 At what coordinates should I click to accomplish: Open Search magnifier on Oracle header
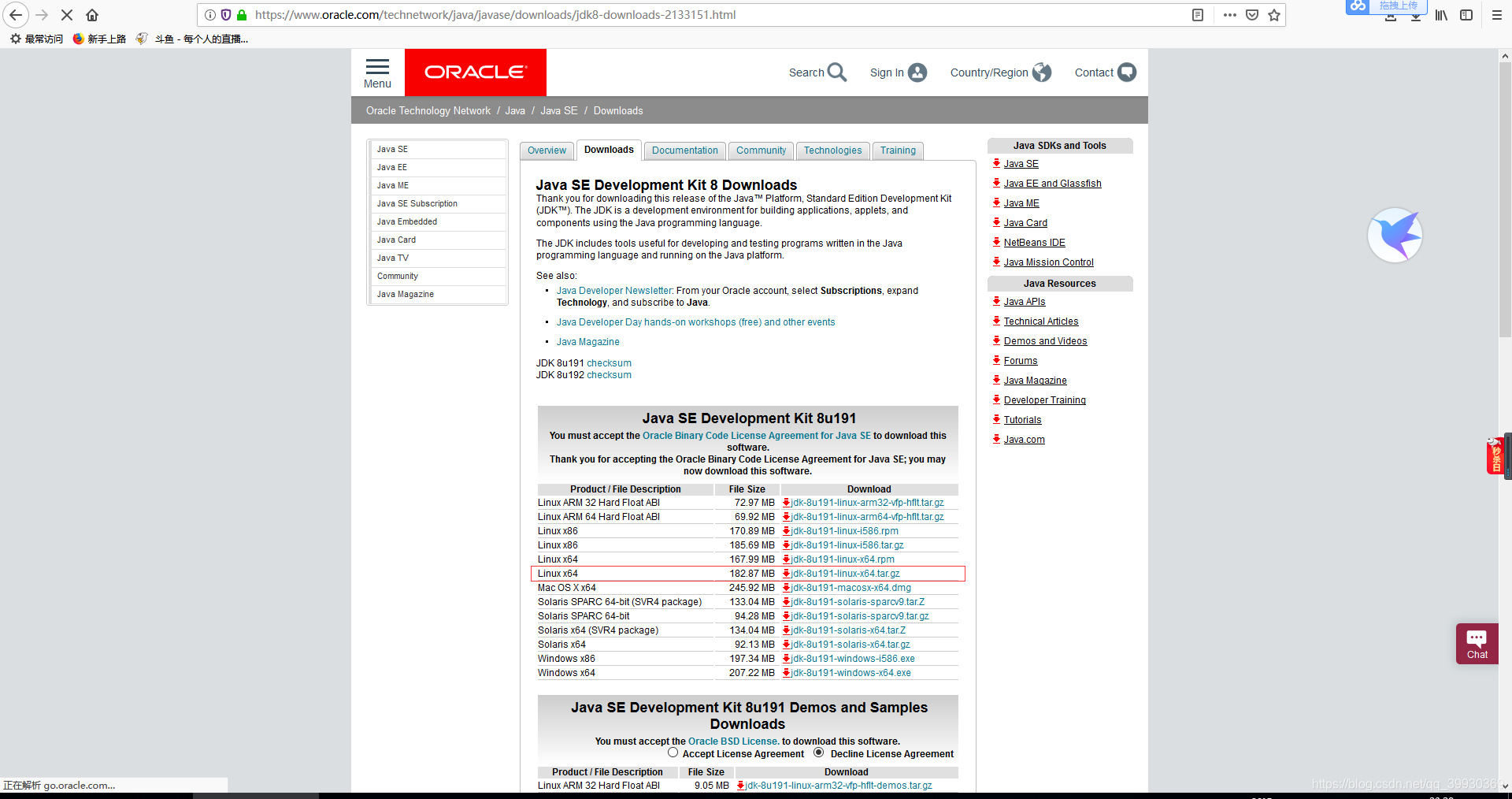coord(837,72)
